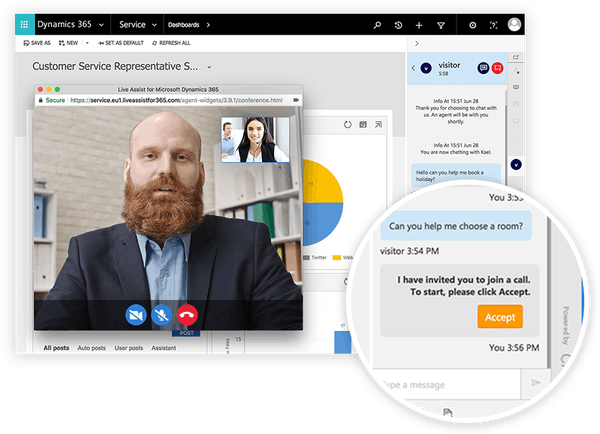Expand the dropdown arrow beside New
Screen dimensions: 600x434
pyautogui.click(x=87, y=43)
